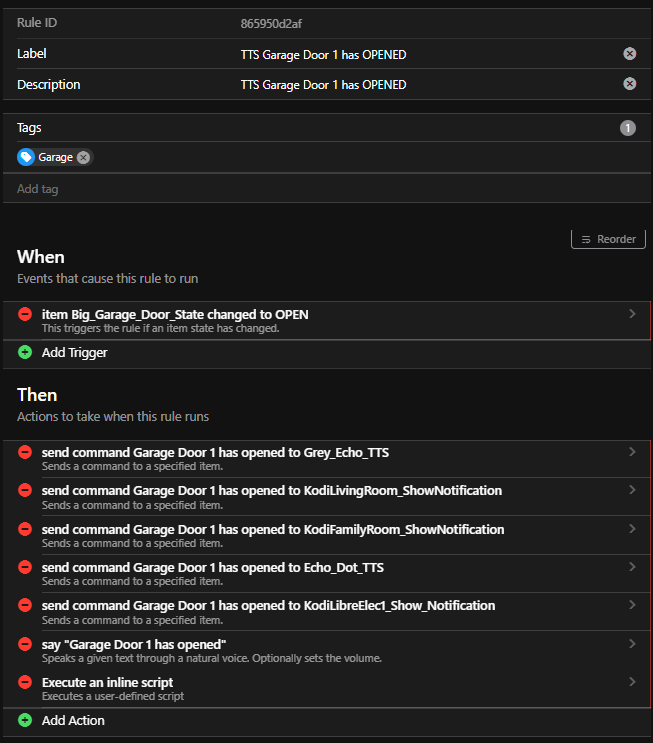Remove the Echo_Dot_TTS command action
The image size is (653, 743).
click(25, 567)
